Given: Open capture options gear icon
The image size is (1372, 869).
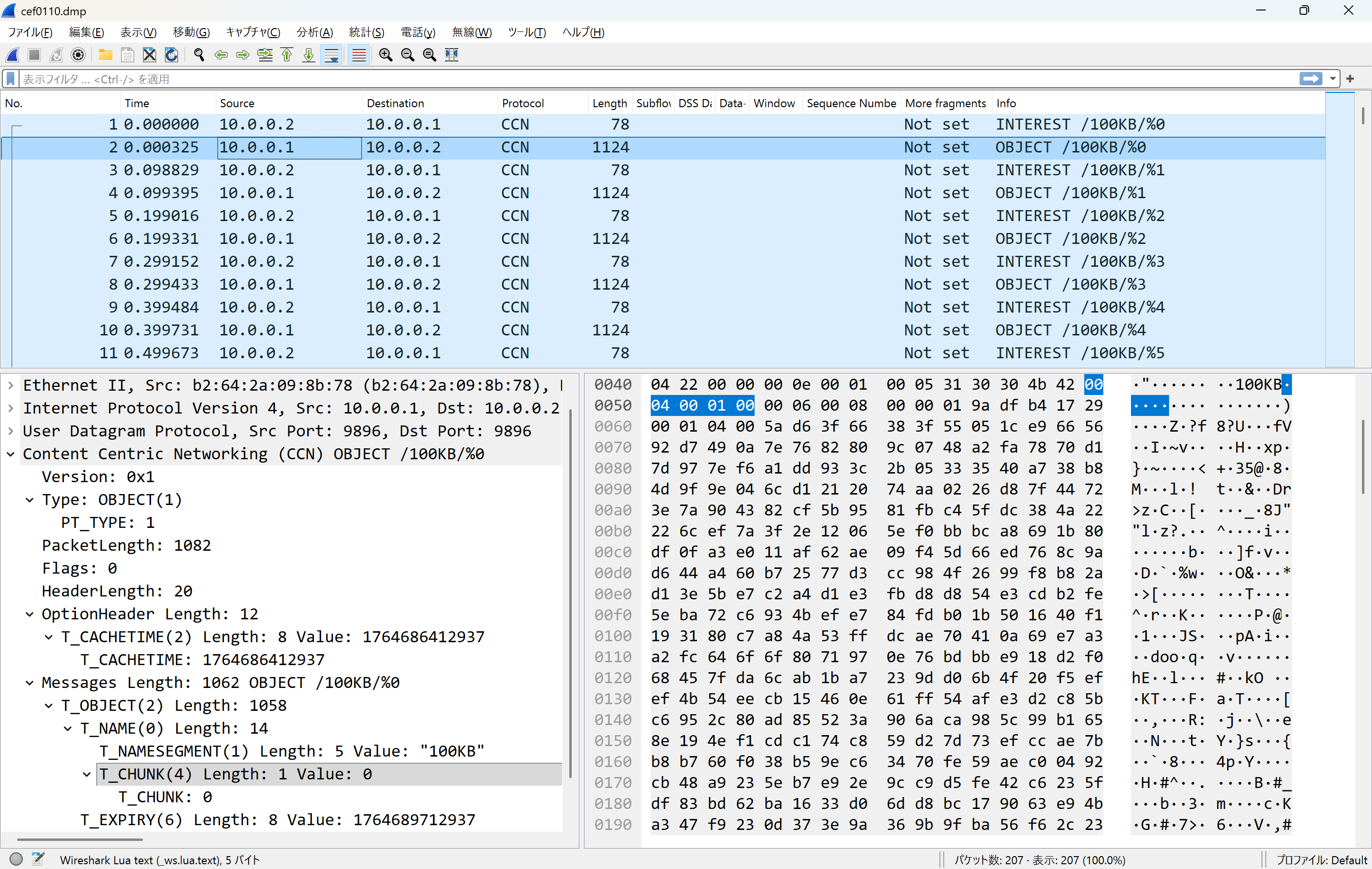Looking at the screenshot, I should [x=78, y=55].
